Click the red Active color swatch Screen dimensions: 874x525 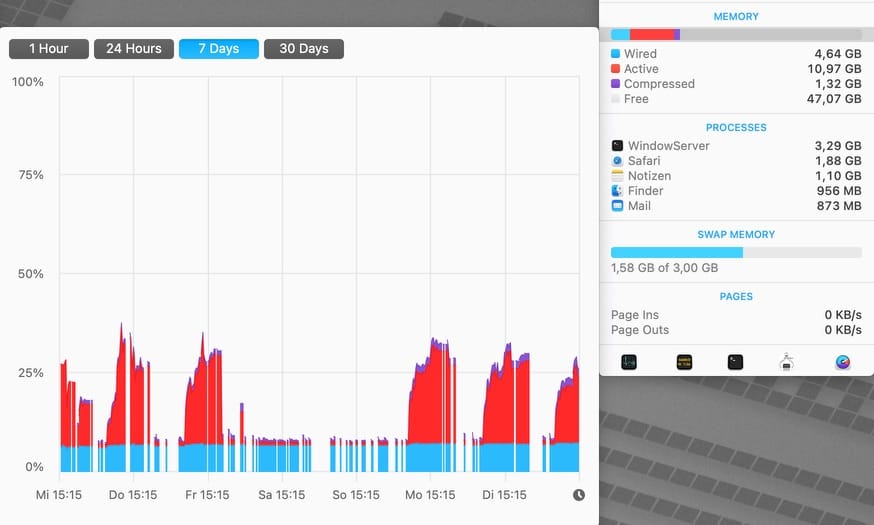coord(615,69)
